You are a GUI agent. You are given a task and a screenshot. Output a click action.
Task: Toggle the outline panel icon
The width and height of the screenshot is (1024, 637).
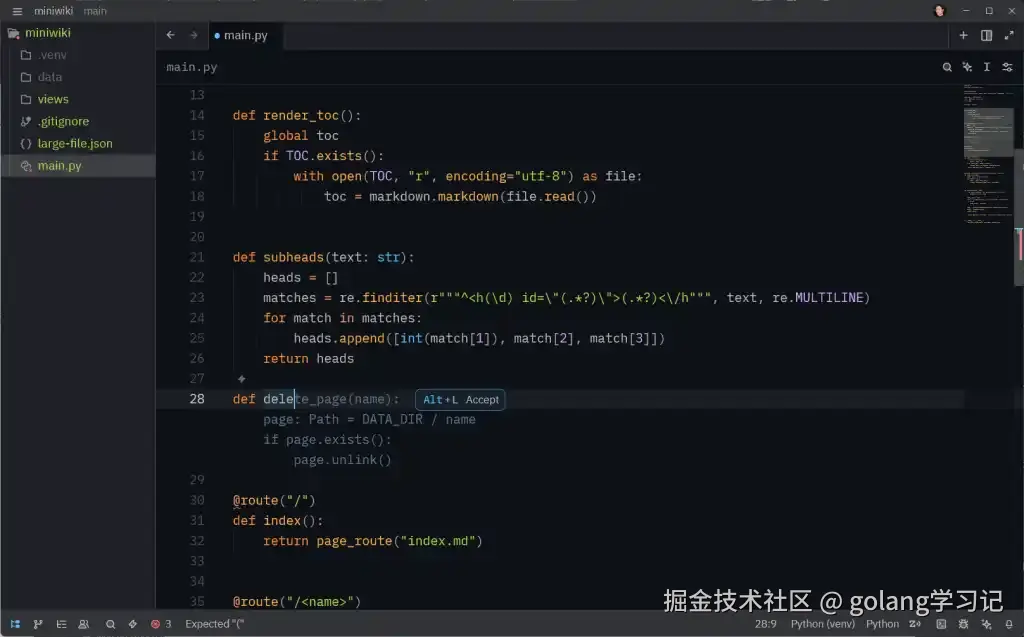coord(61,624)
